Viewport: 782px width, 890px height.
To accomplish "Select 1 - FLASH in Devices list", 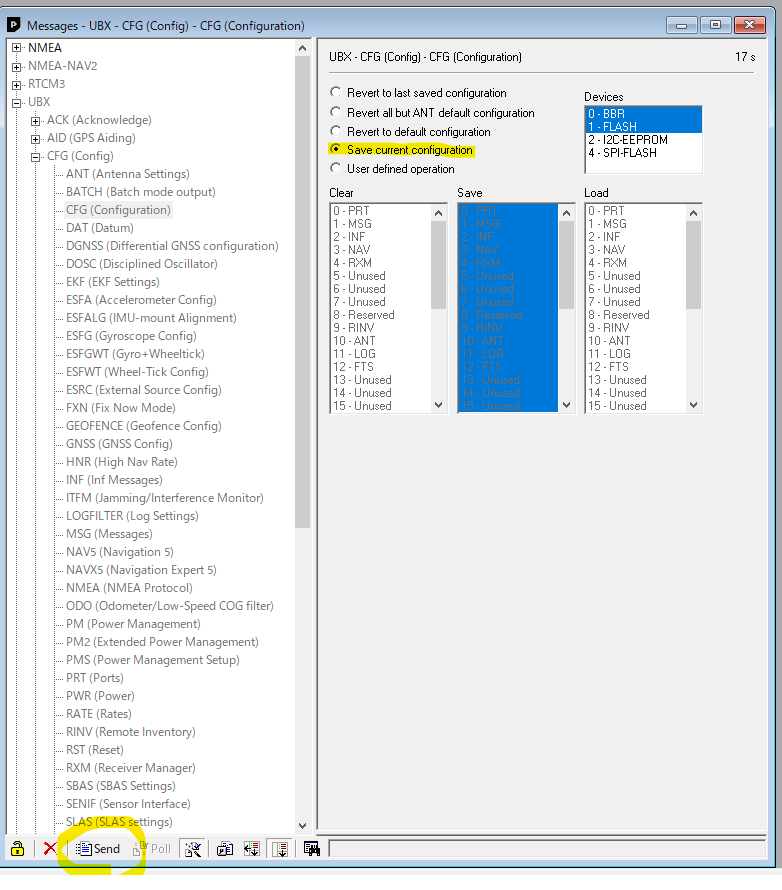I will pos(643,127).
